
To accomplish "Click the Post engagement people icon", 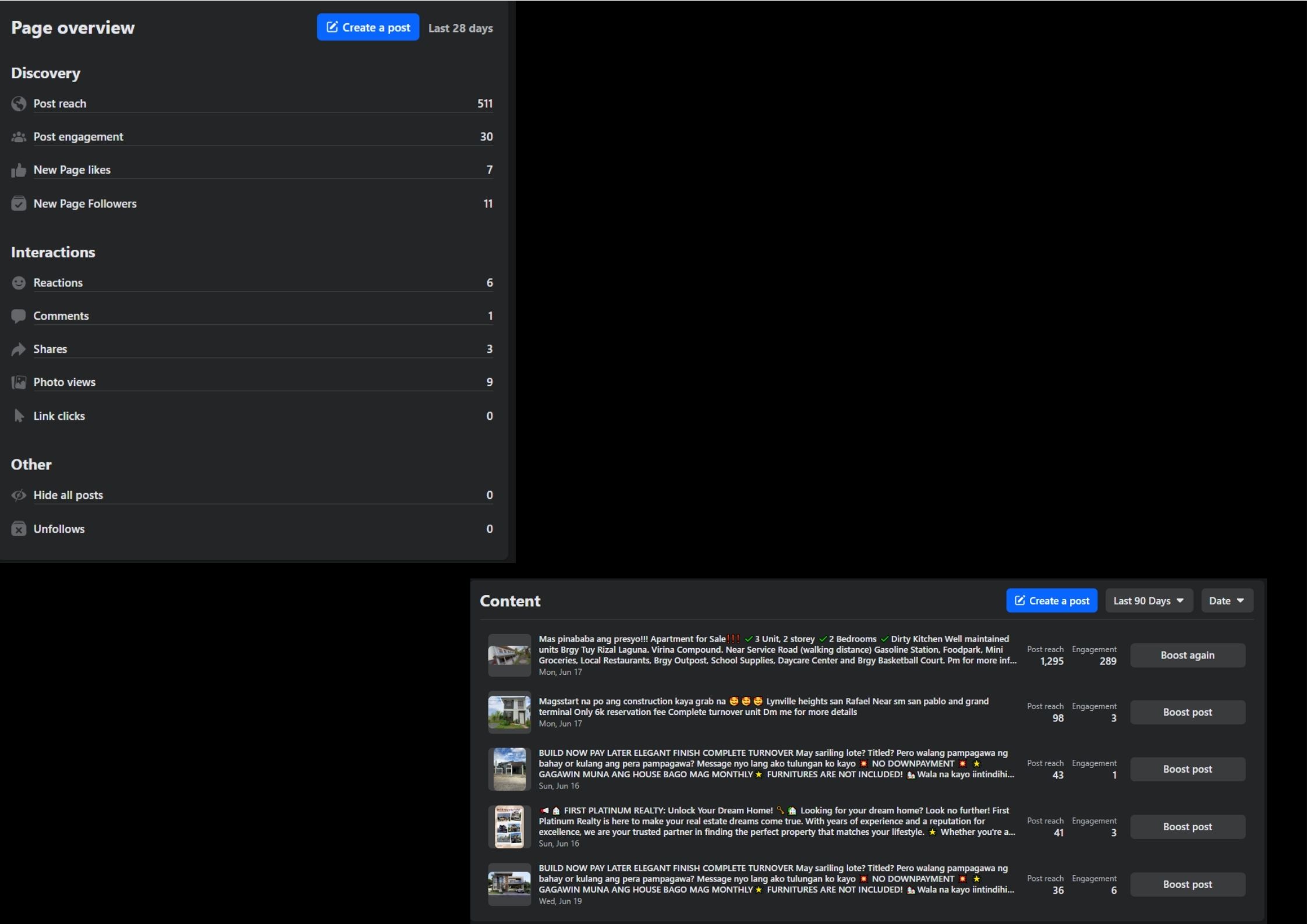I will [x=19, y=137].
